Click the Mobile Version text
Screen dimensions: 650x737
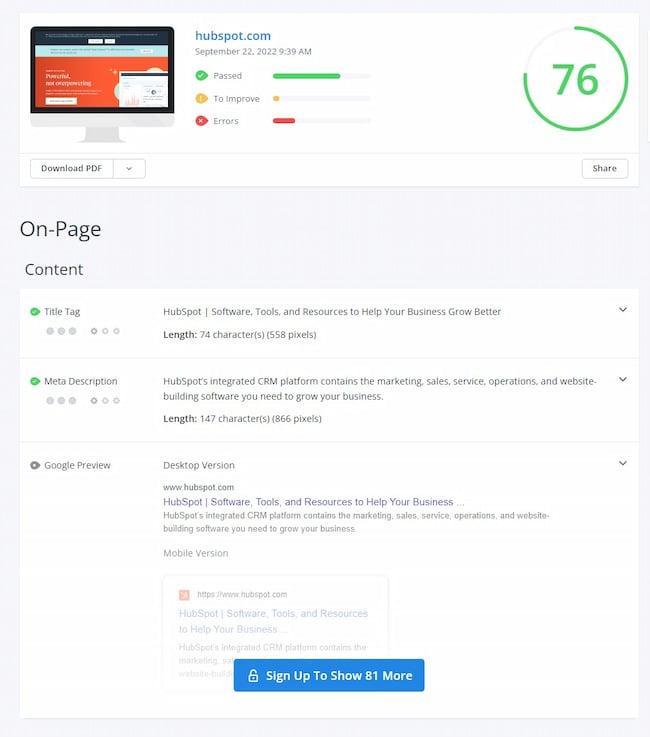(196, 553)
